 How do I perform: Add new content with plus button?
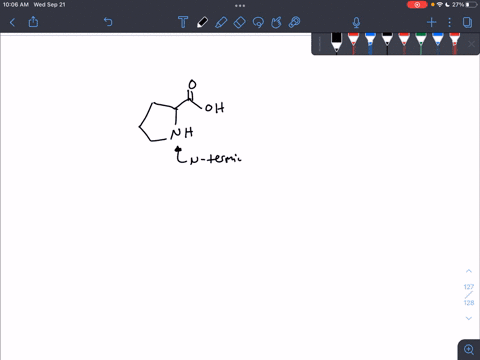pyautogui.click(x=432, y=22)
